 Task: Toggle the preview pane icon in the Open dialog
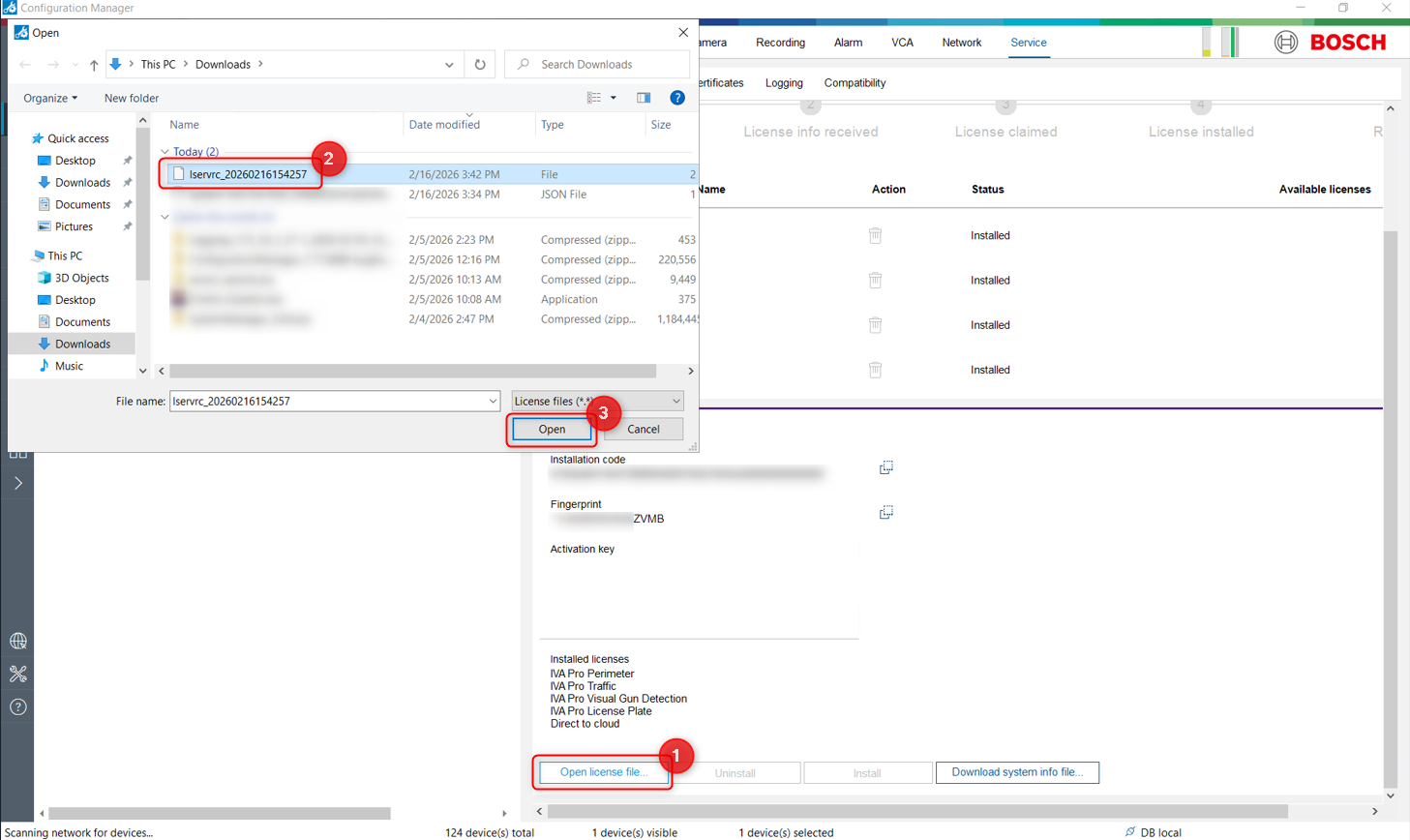(x=644, y=98)
